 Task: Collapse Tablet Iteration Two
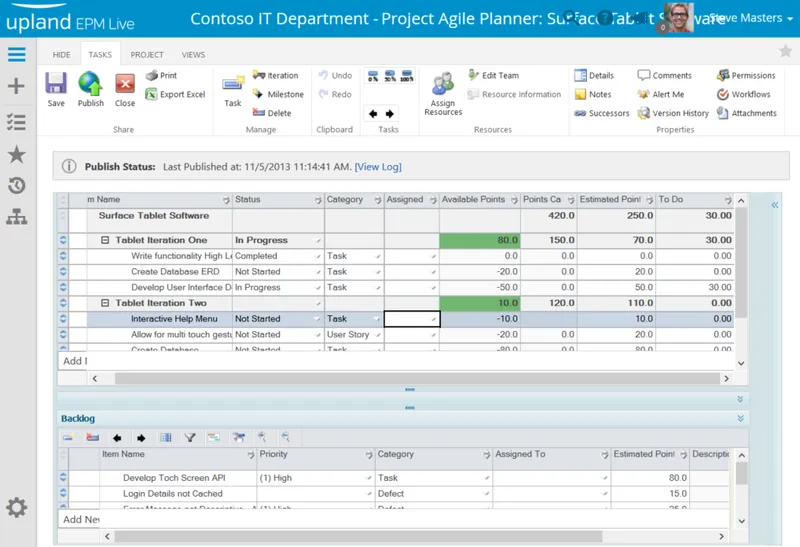coord(105,303)
